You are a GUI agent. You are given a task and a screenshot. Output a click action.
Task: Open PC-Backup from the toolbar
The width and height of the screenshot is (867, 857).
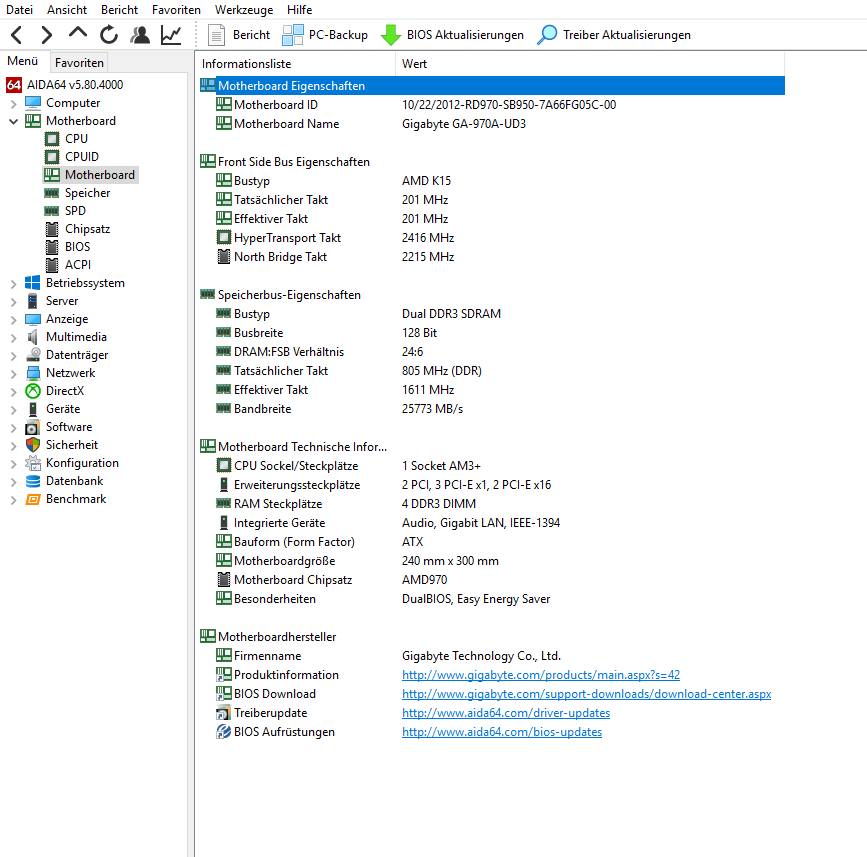tap(325, 35)
